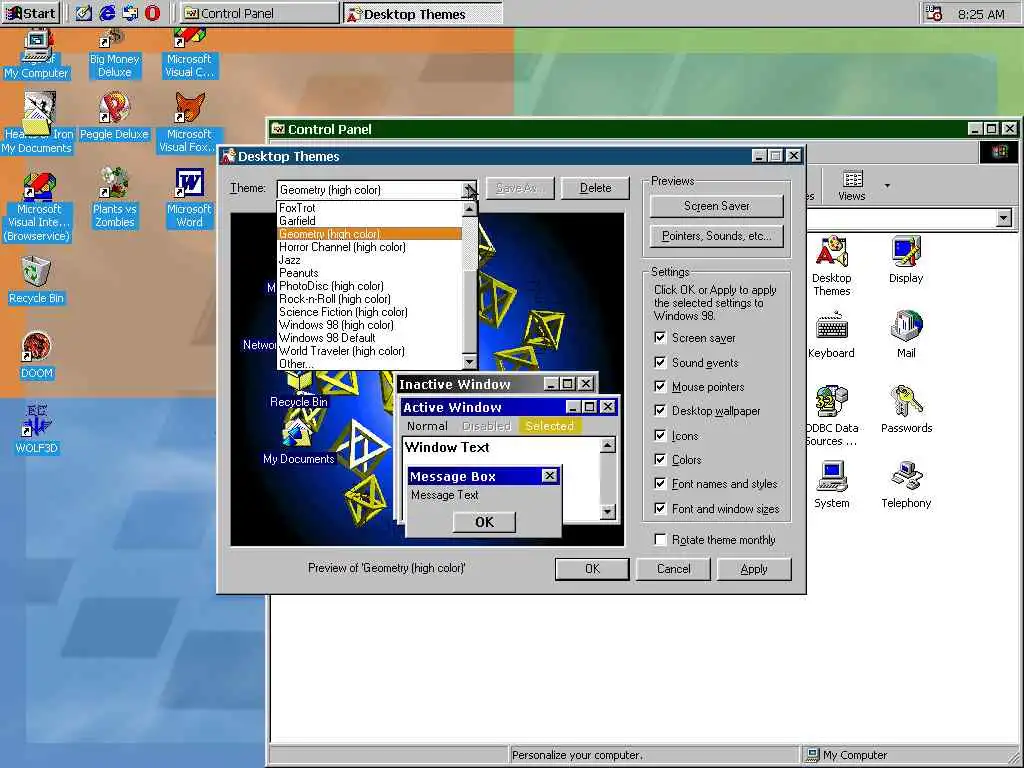Open Telephony icon in Control Panel

point(906,485)
